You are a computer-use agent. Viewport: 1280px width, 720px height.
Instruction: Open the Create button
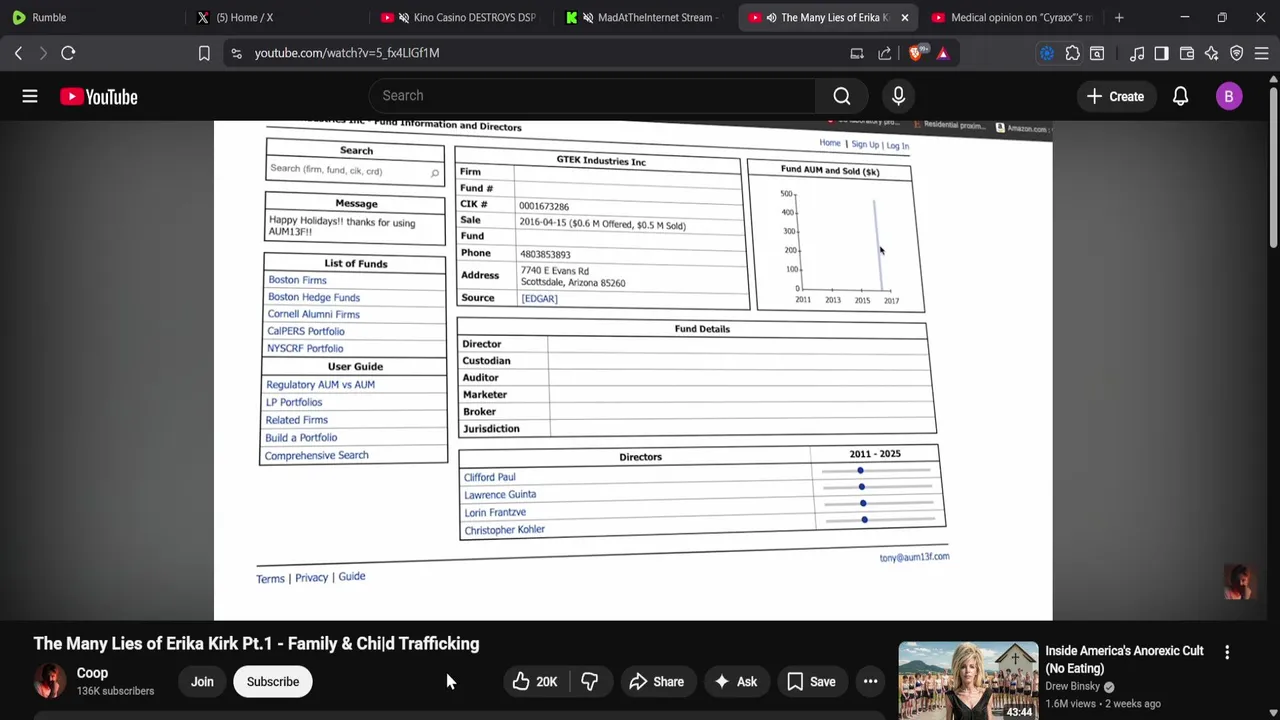(1115, 96)
